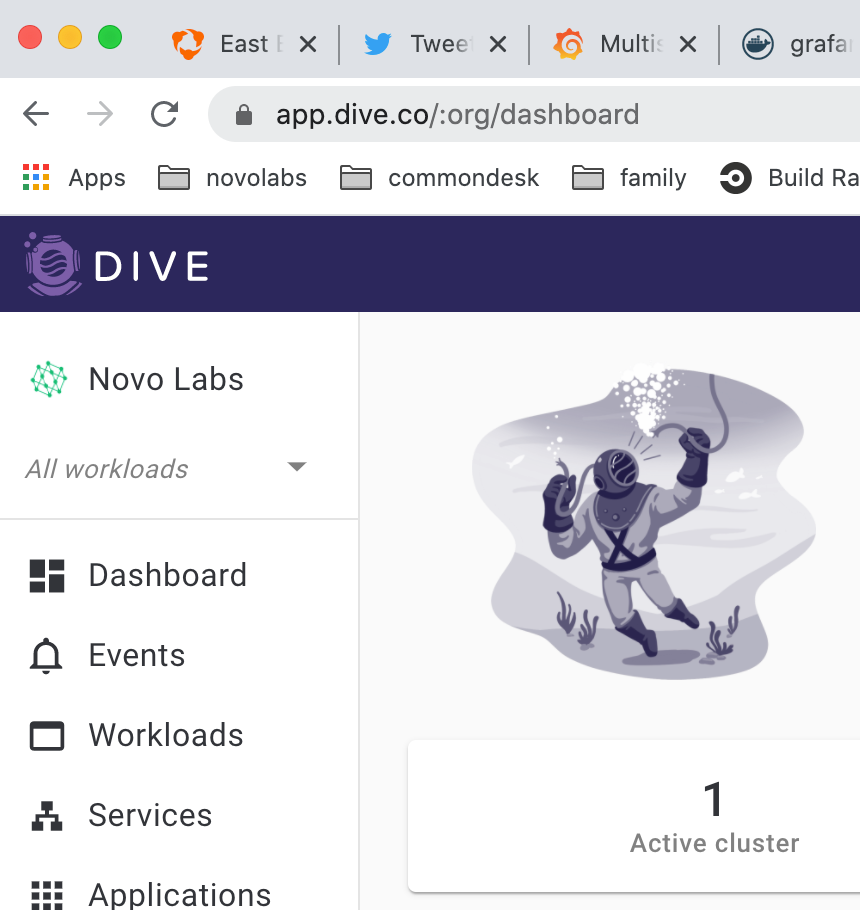Click the DIVE wordmark in header
This screenshot has width=860, height=910.
pos(151,266)
